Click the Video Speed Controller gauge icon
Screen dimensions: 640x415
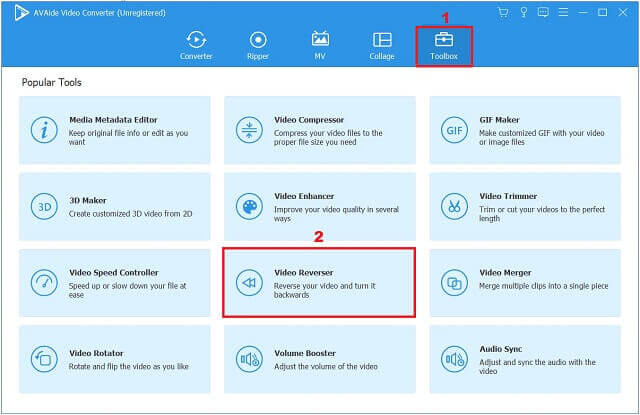[44, 282]
